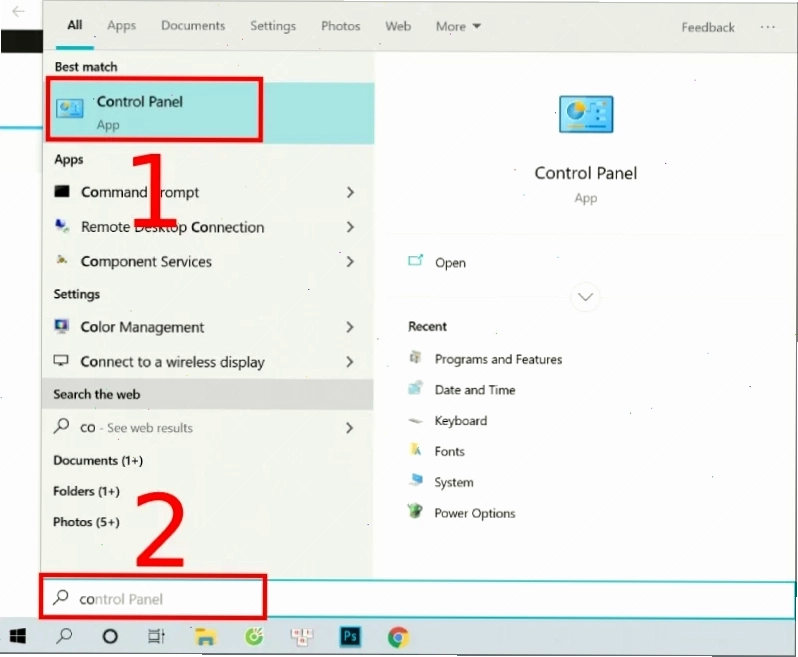Image resolution: width=798 pixels, height=657 pixels.
Task: Expand Command Prompt options arrow
Action: [x=350, y=192]
